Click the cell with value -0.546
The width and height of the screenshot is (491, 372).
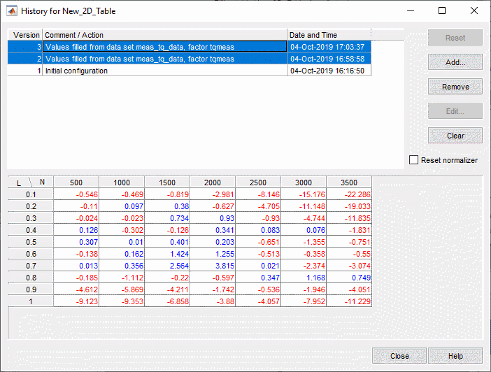pos(76,194)
